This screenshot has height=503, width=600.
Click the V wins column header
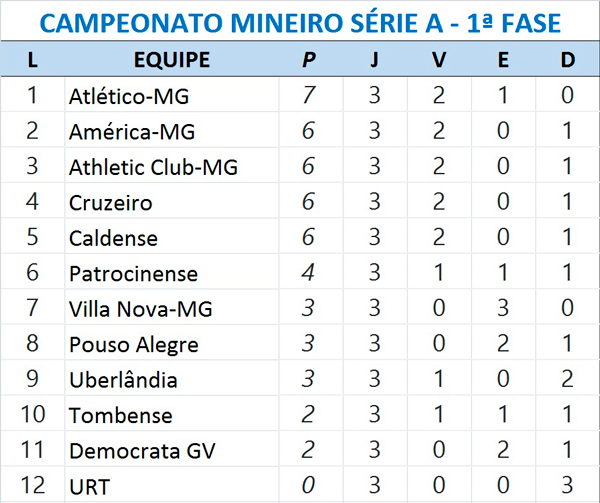click(439, 60)
